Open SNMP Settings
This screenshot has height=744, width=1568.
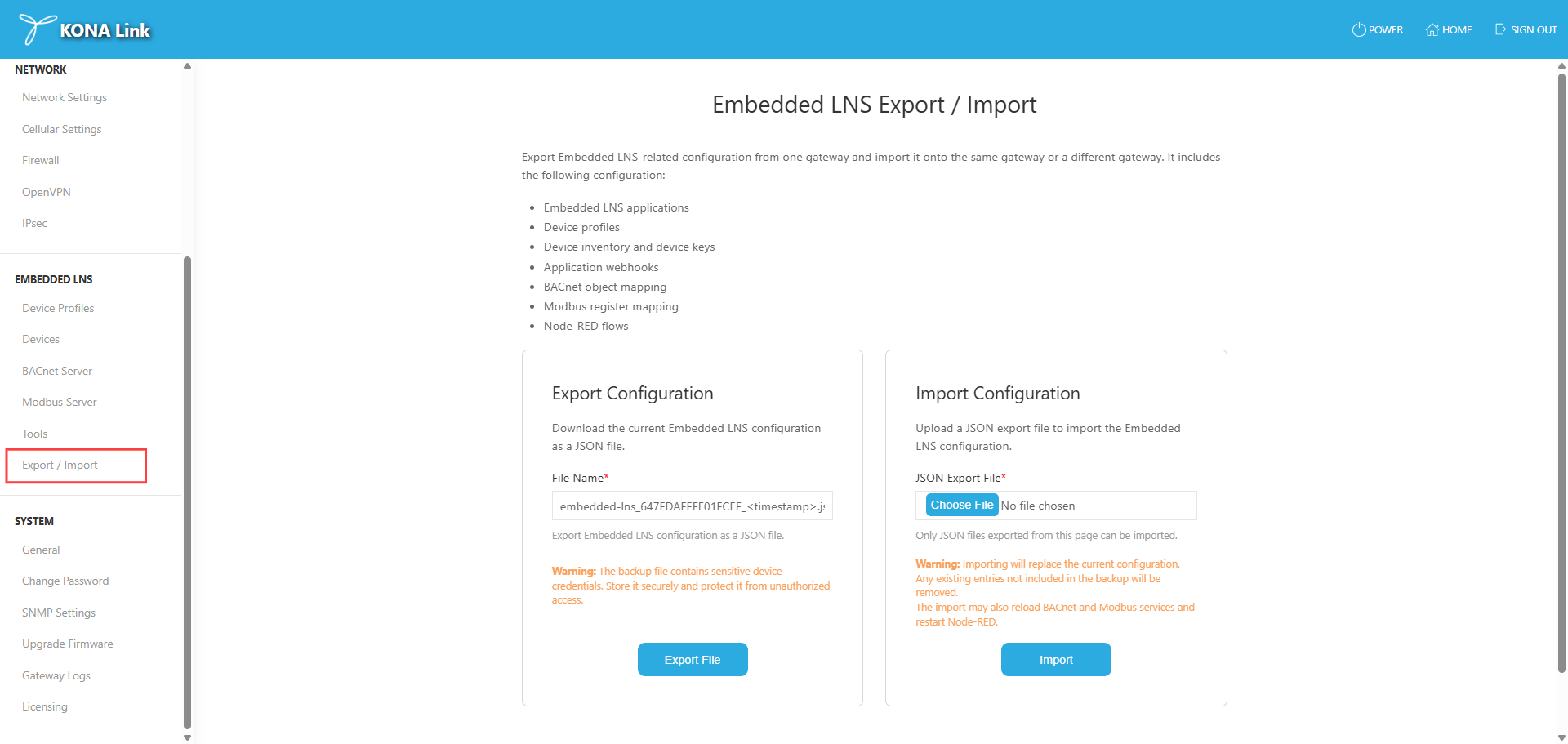[59, 613]
